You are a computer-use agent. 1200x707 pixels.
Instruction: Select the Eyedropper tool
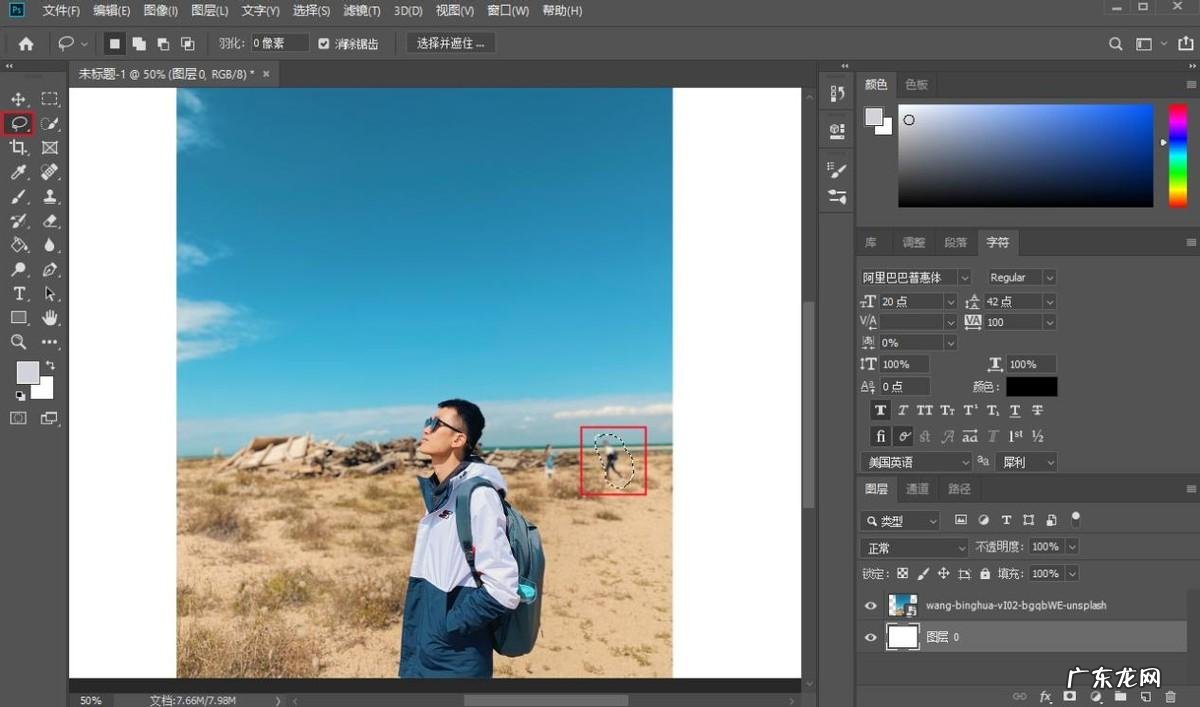coord(18,172)
